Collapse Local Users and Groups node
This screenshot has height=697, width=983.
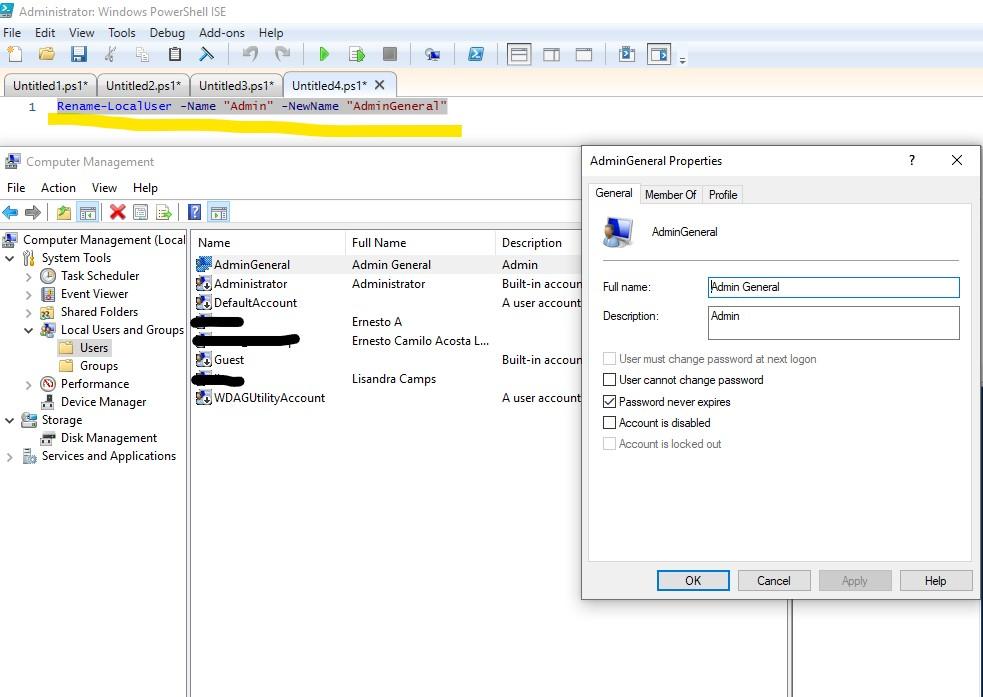pos(28,330)
